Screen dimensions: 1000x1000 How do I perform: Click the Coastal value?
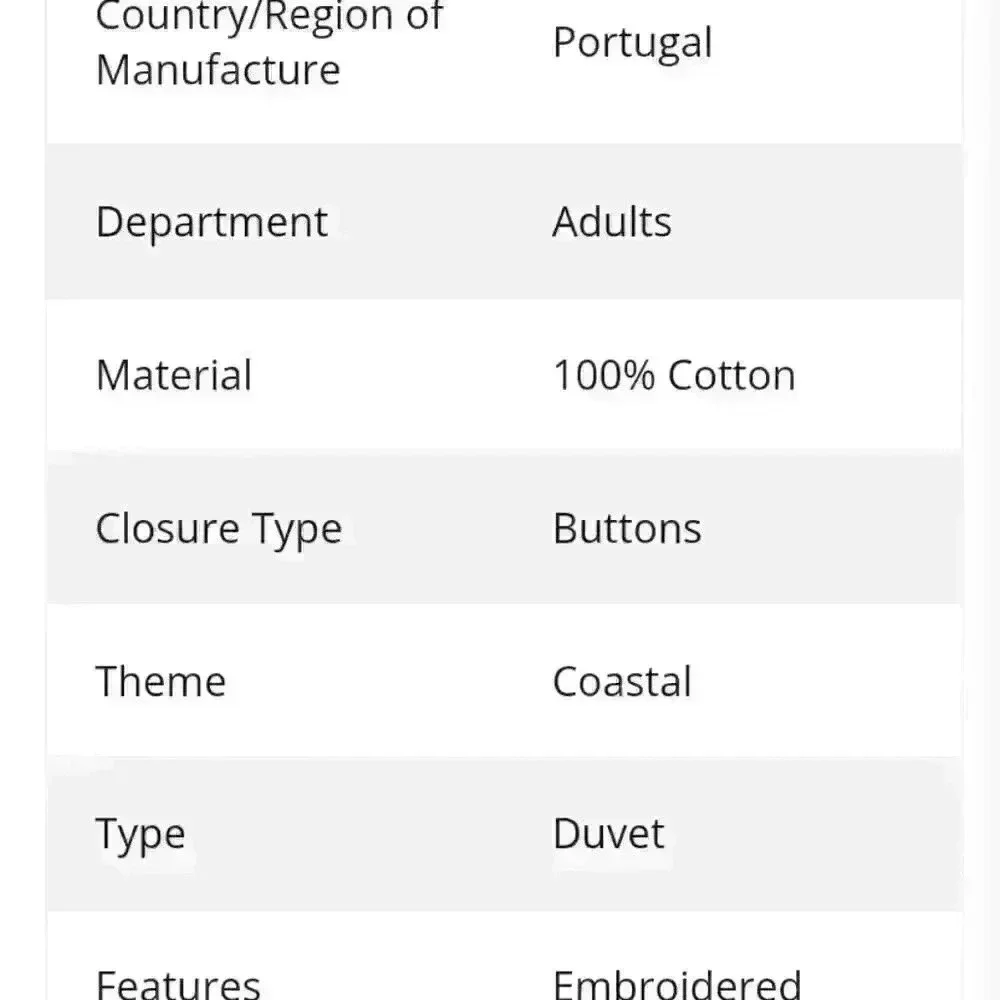pyautogui.click(x=622, y=681)
